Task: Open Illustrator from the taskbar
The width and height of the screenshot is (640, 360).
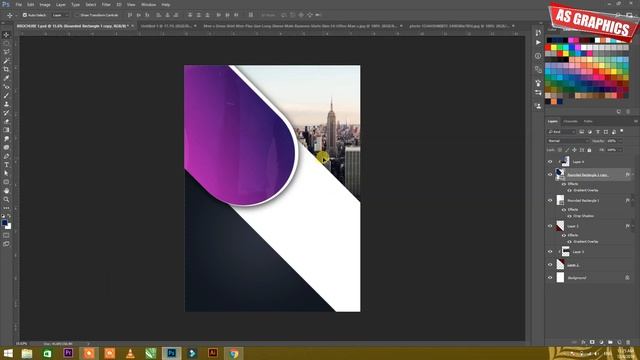Action: point(213,353)
